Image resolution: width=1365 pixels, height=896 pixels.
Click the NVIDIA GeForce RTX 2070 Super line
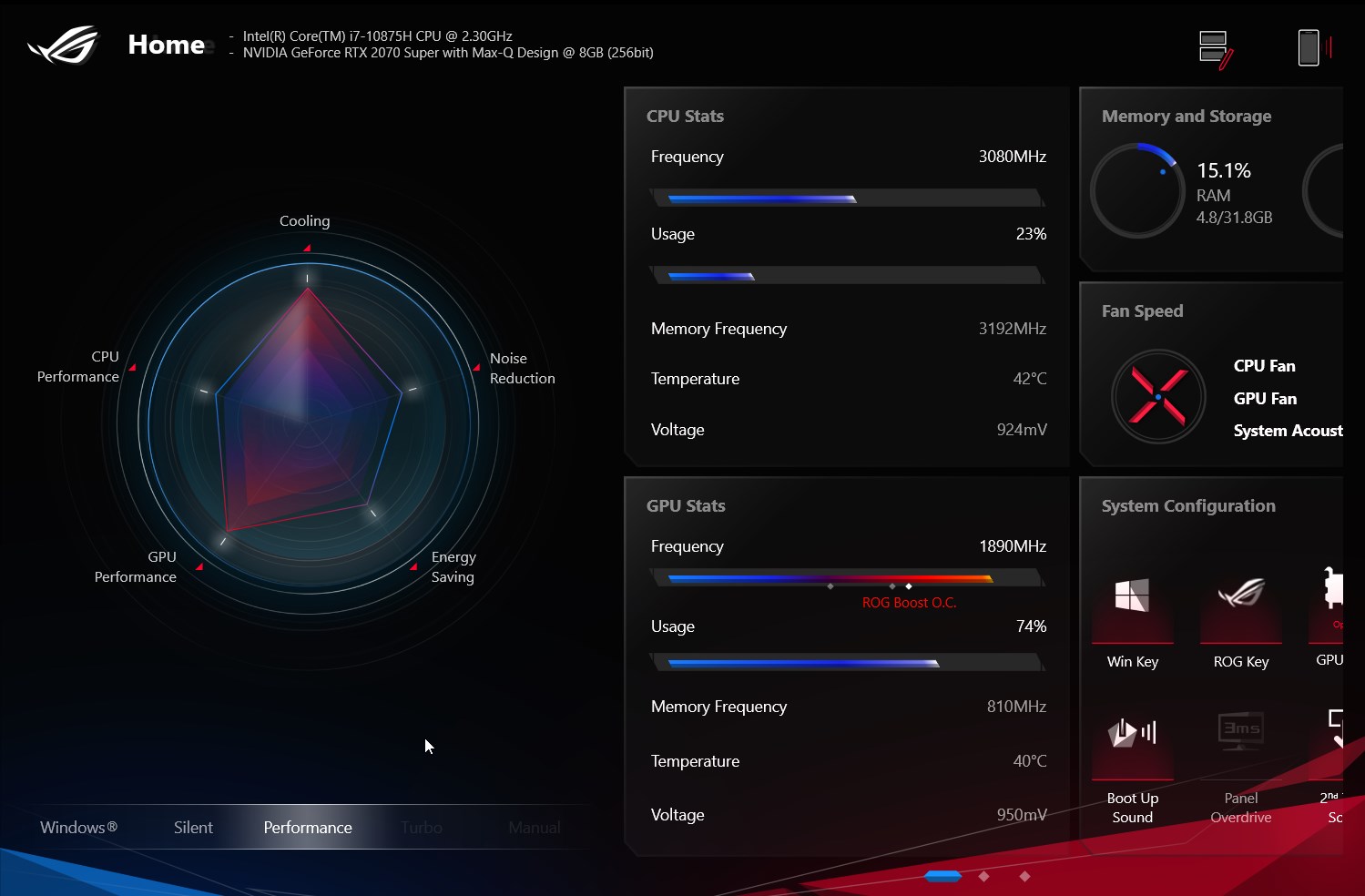448,53
